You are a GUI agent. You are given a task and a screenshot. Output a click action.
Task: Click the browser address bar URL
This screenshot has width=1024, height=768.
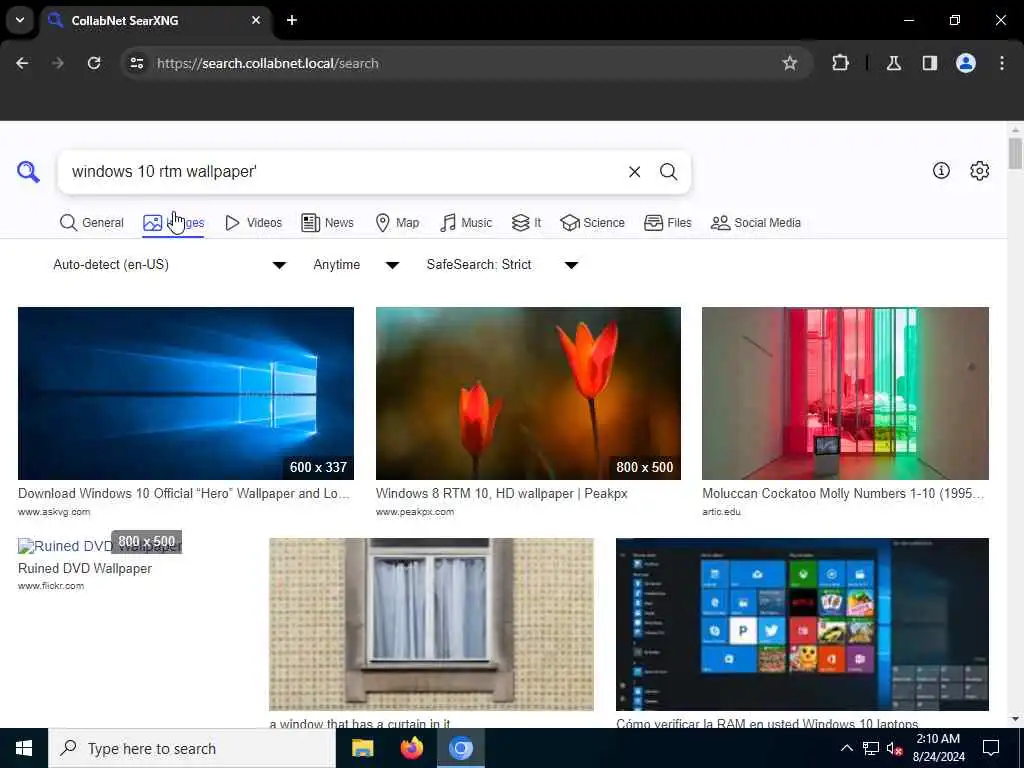click(x=268, y=63)
